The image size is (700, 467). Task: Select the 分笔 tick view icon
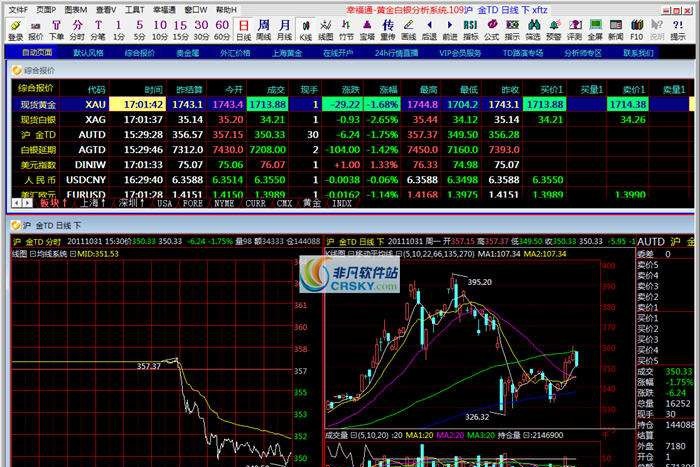(x=98, y=30)
